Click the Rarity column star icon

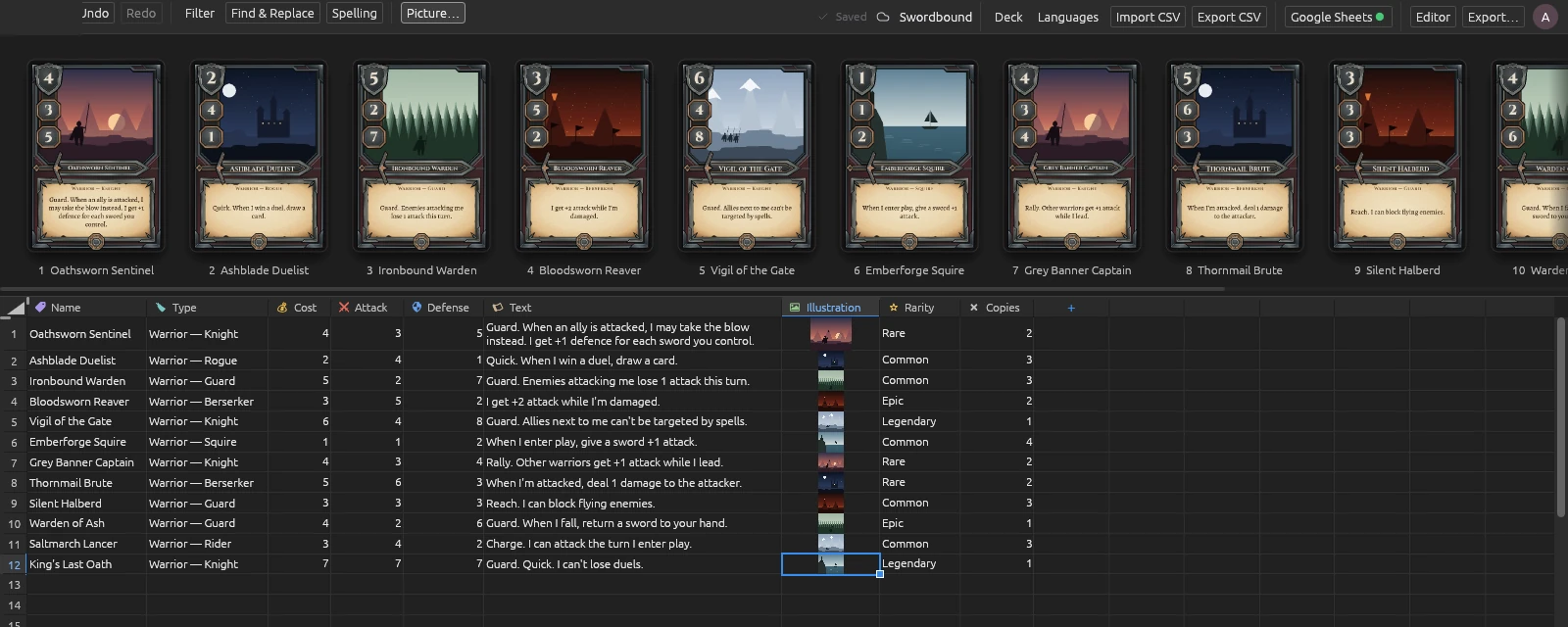[894, 308]
